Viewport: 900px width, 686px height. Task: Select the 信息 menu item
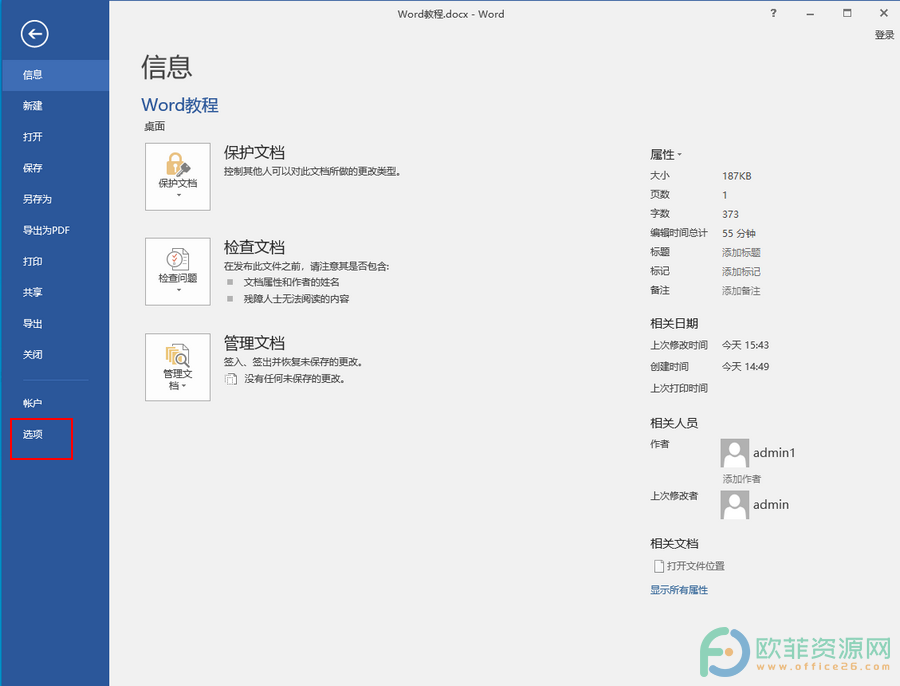(55, 75)
